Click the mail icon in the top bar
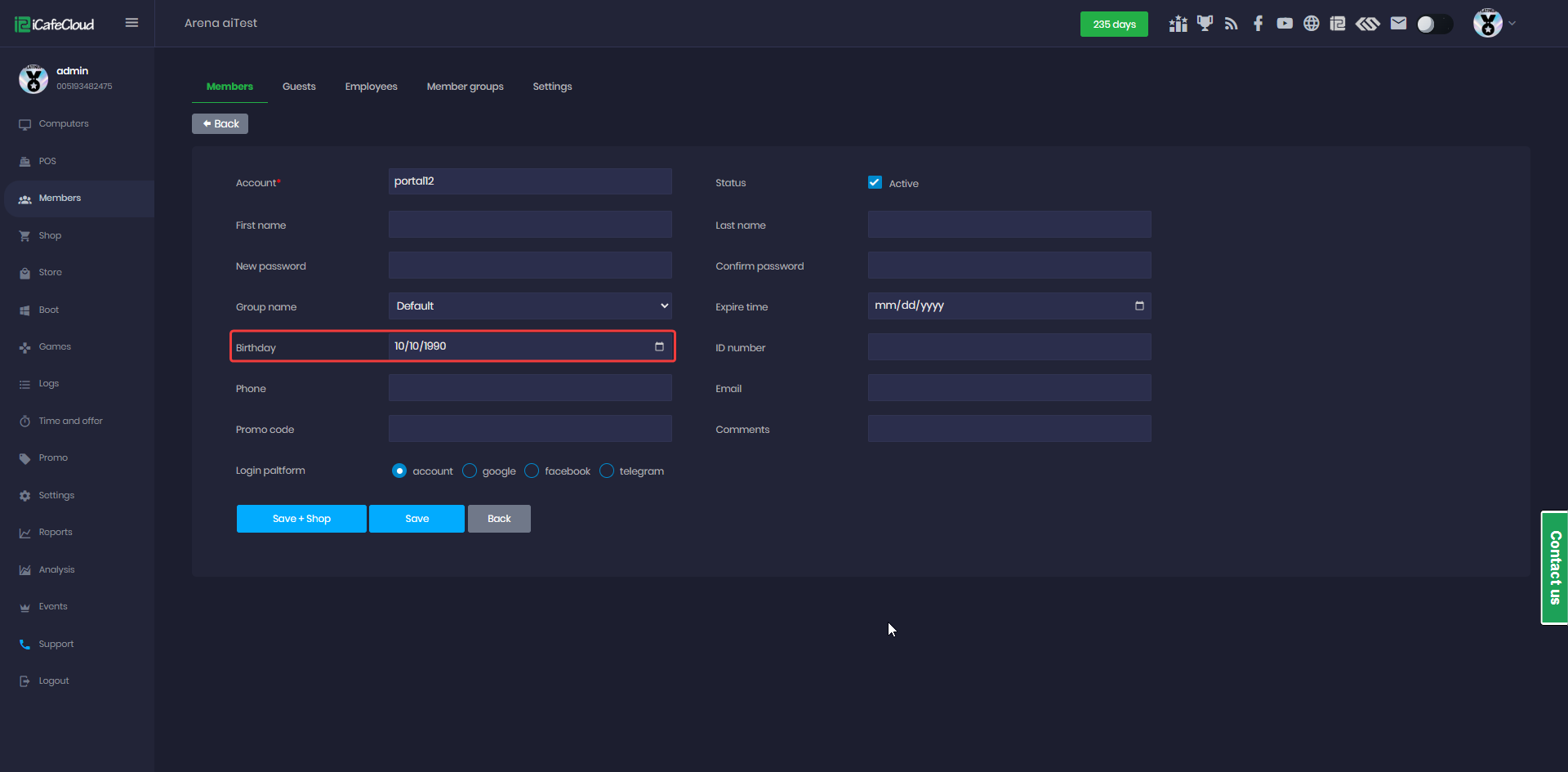Image resolution: width=1568 pixels, height=772 pixels. 1397,23
